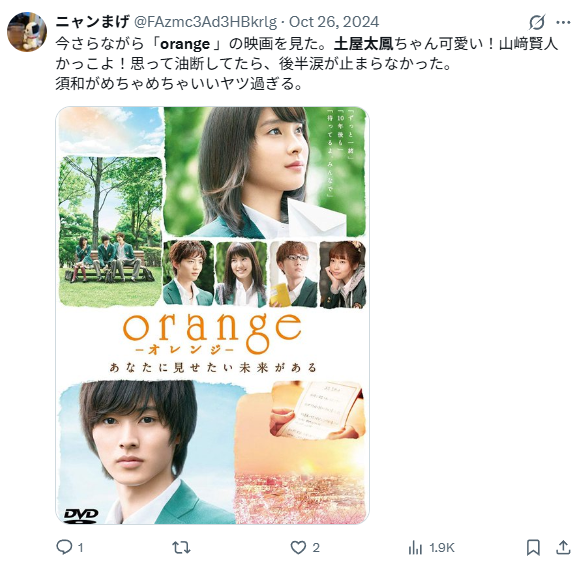Click the display name ニャンまげ
This screenshot has height=566, width=574.
(x=92, y=22)
